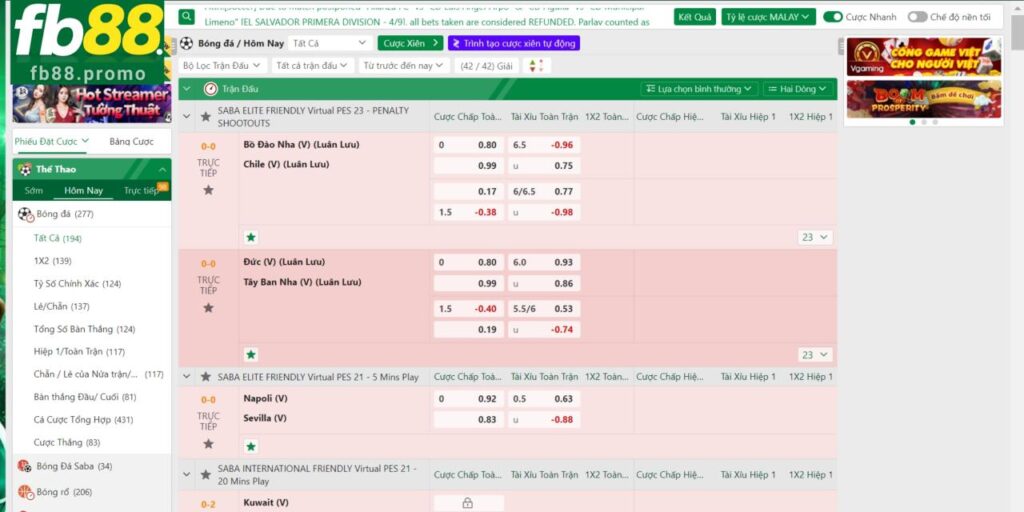Viewport: 1024px width, 512px height.
Task: Favorite the SABA ELITE FRIENDLY PENALTY SHOOTOUTS league star
Action: [206, 117]
